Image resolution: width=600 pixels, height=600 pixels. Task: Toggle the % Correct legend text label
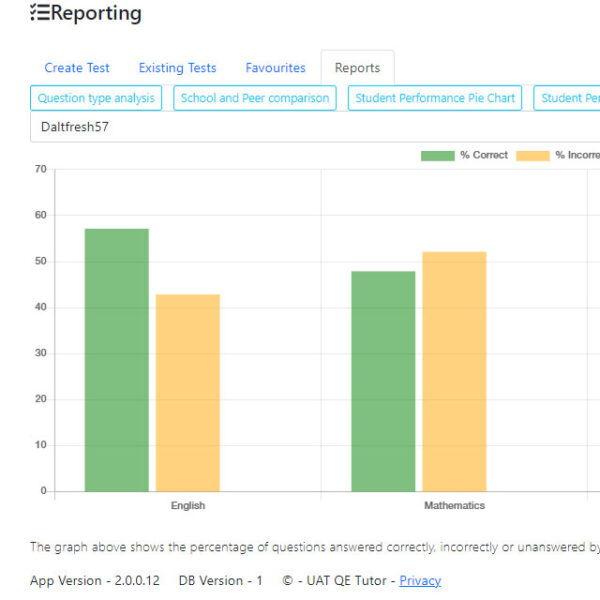(x=484, y=155)
